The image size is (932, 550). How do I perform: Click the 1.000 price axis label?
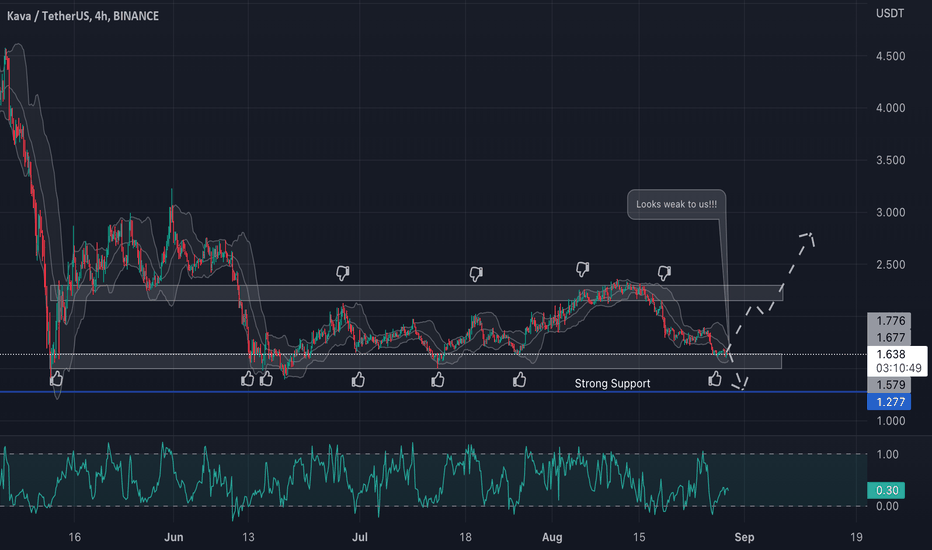tap(890, 421)
